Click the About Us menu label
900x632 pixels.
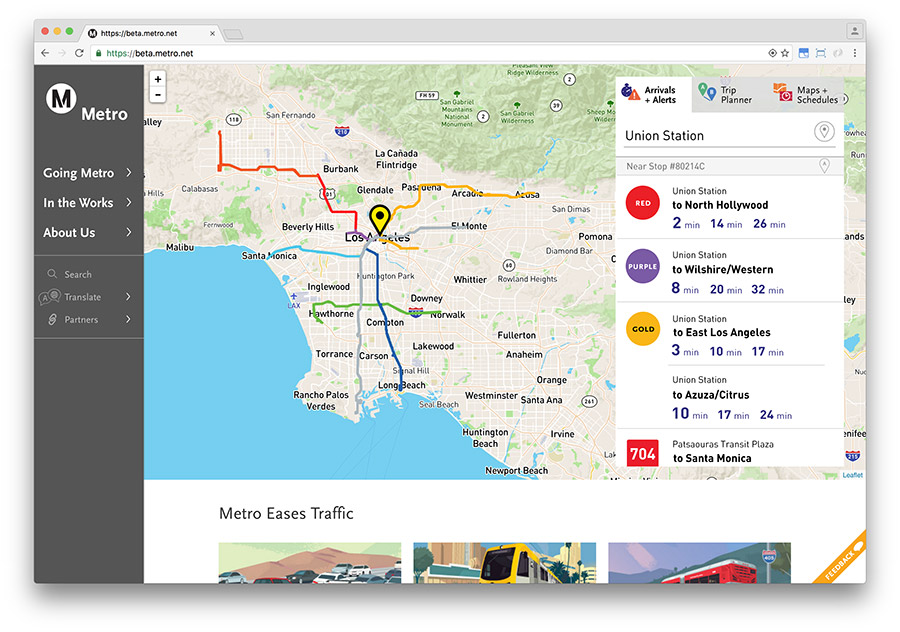69,232
